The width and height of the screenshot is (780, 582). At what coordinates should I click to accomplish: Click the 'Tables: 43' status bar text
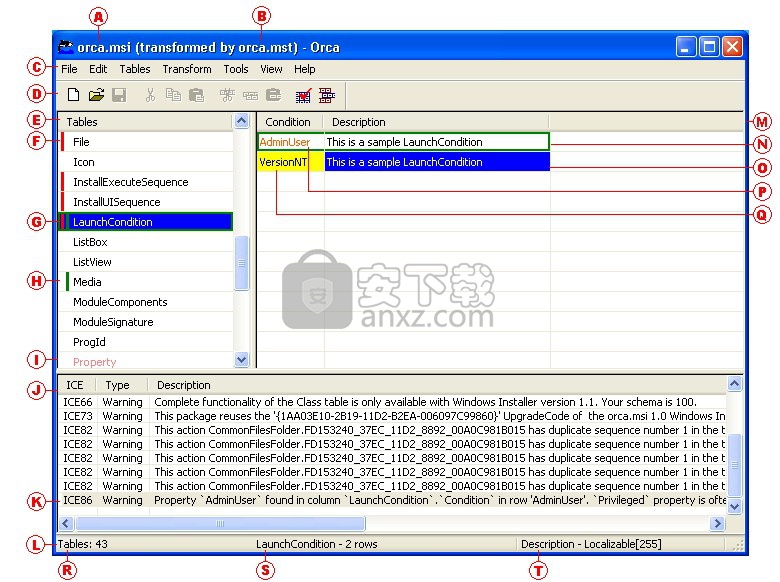83,544
